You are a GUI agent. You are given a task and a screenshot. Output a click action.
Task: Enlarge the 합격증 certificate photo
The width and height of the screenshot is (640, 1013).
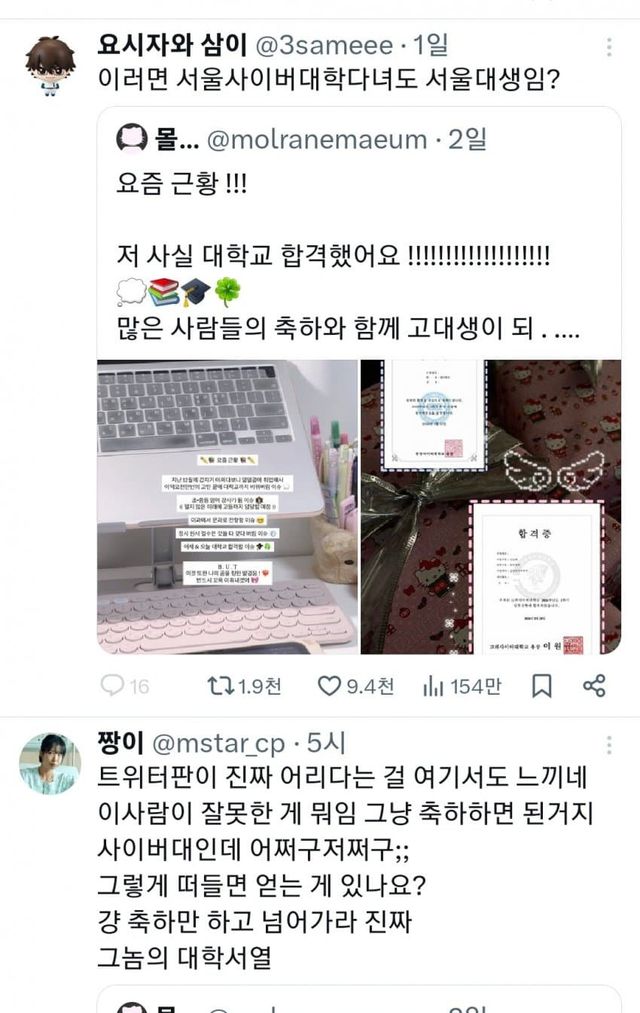click(x=491, y=507)
